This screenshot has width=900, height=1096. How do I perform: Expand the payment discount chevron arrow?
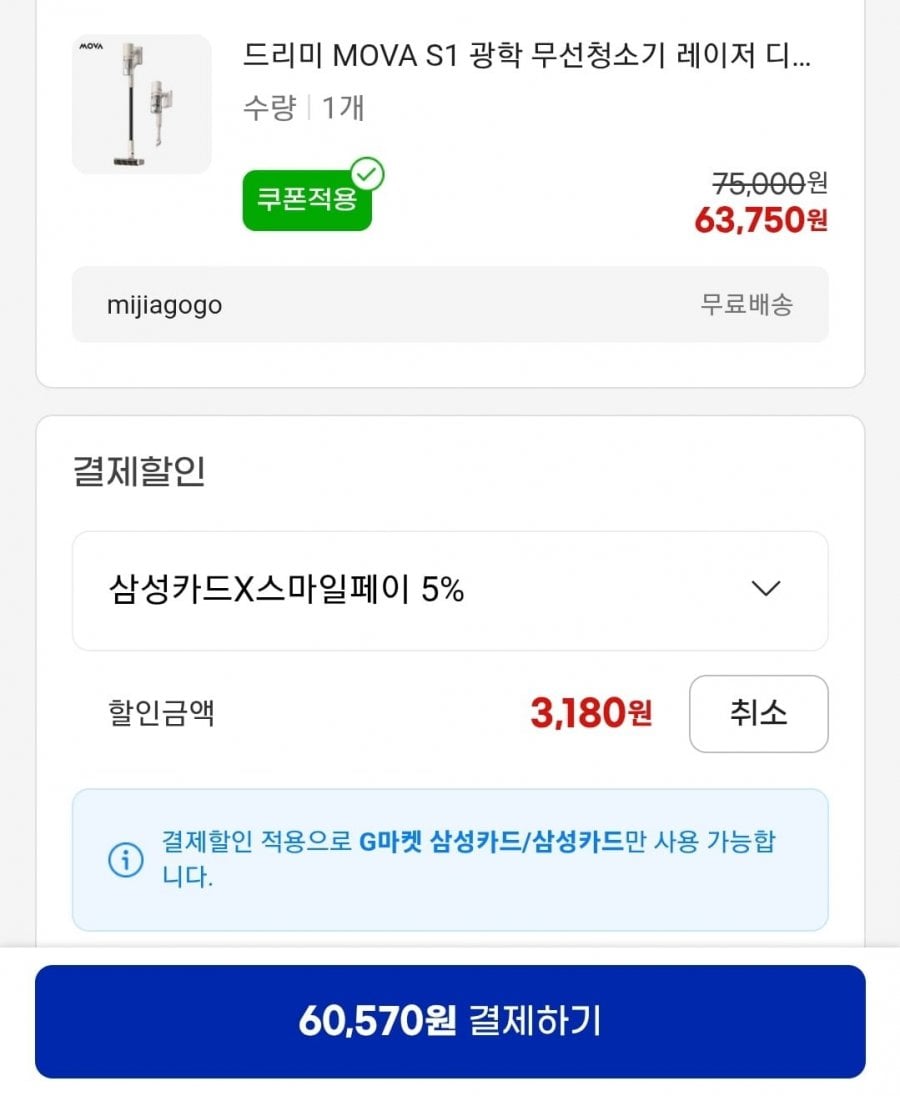[765, 589]
